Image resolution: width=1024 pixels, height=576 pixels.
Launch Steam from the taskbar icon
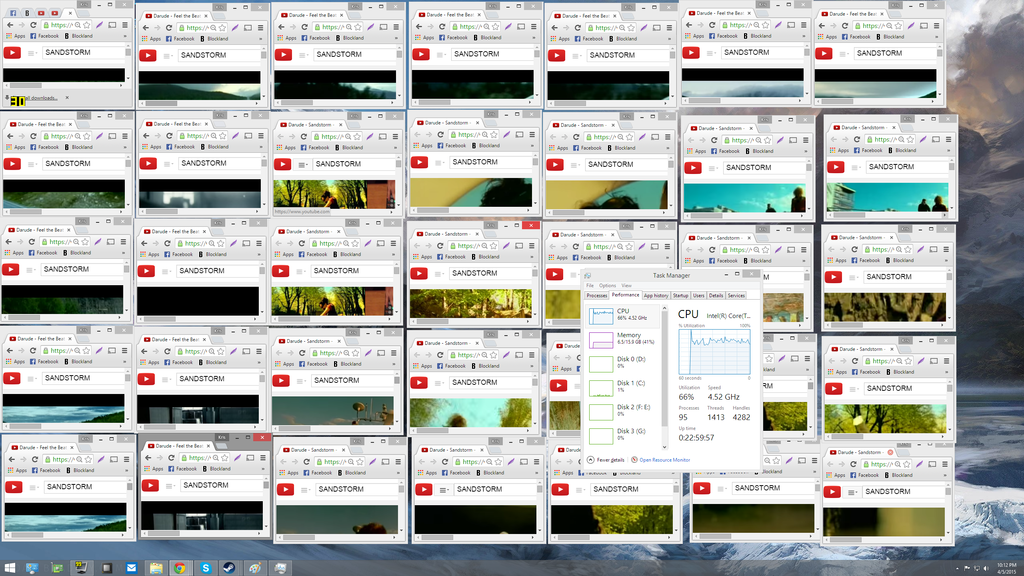click(x=229, y=567)
